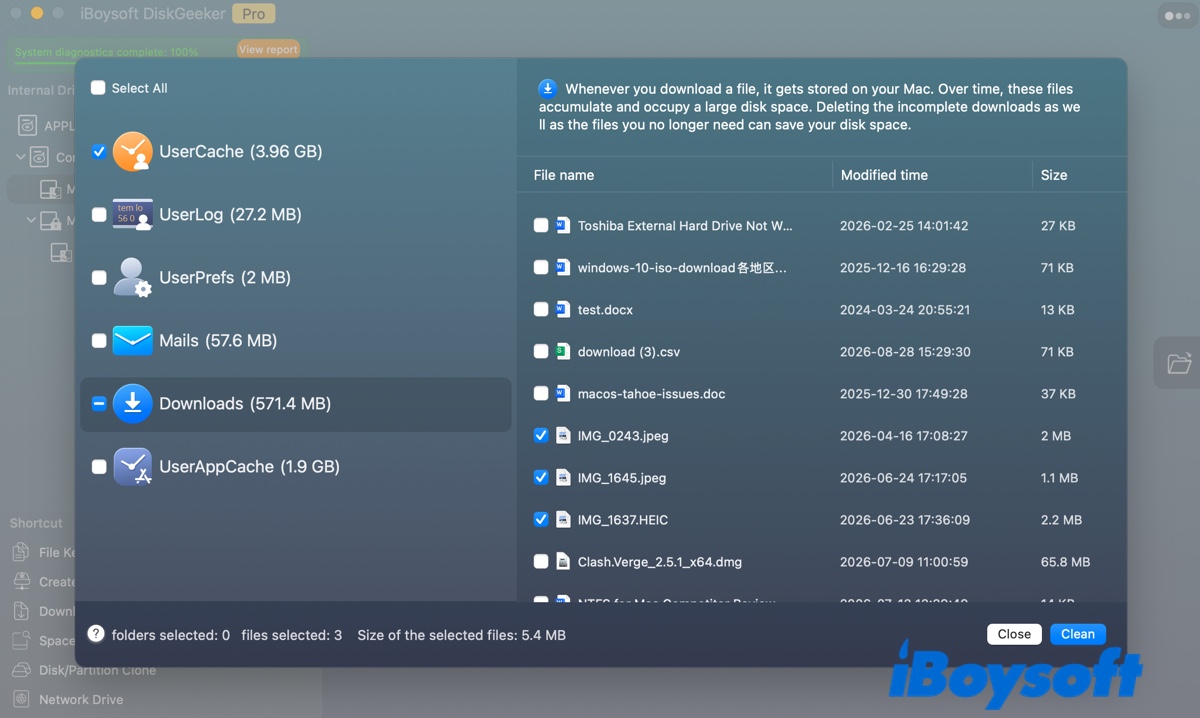Click the image icon for IMG_0243.jpeg

coord(563,436)
